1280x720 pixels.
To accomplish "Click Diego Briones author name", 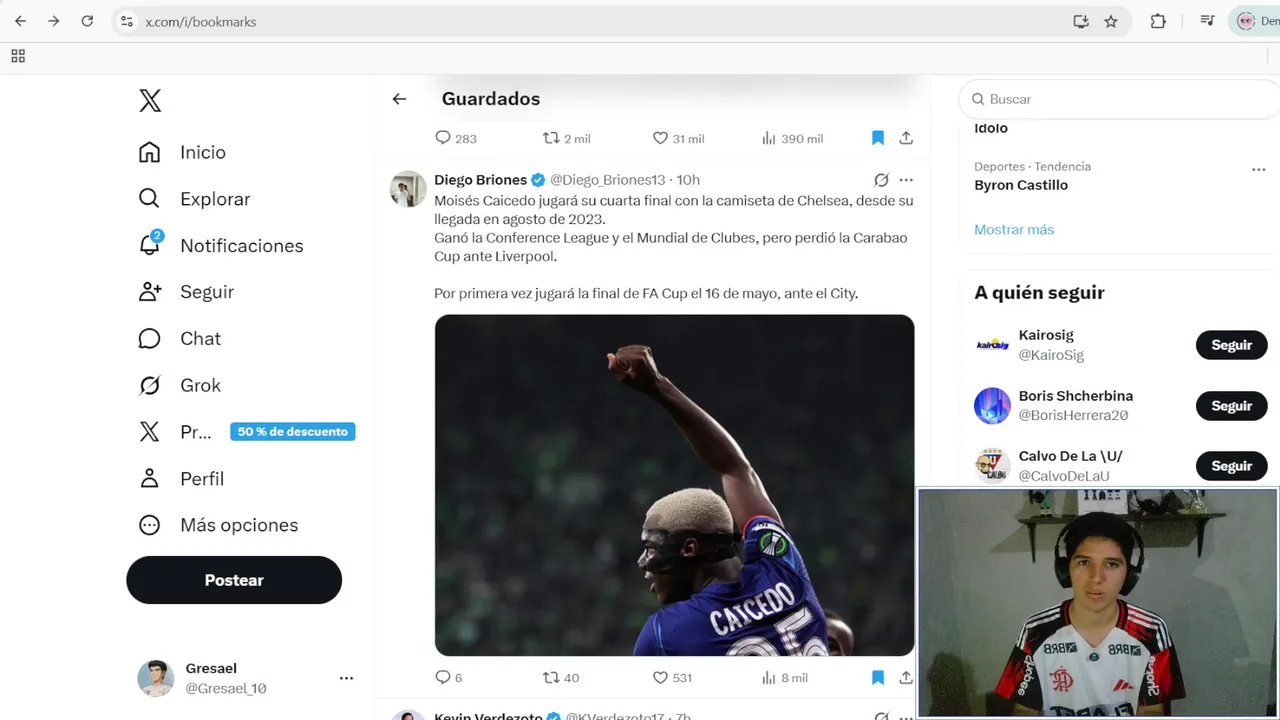I will [480, 180].
